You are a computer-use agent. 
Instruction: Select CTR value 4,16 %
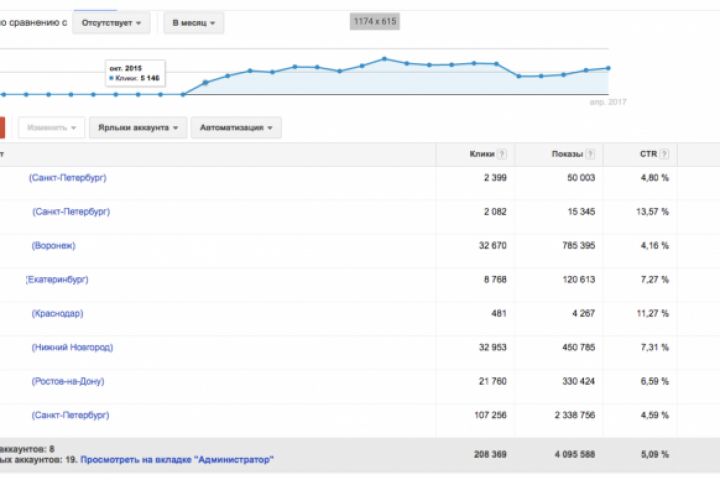[655, 246]
